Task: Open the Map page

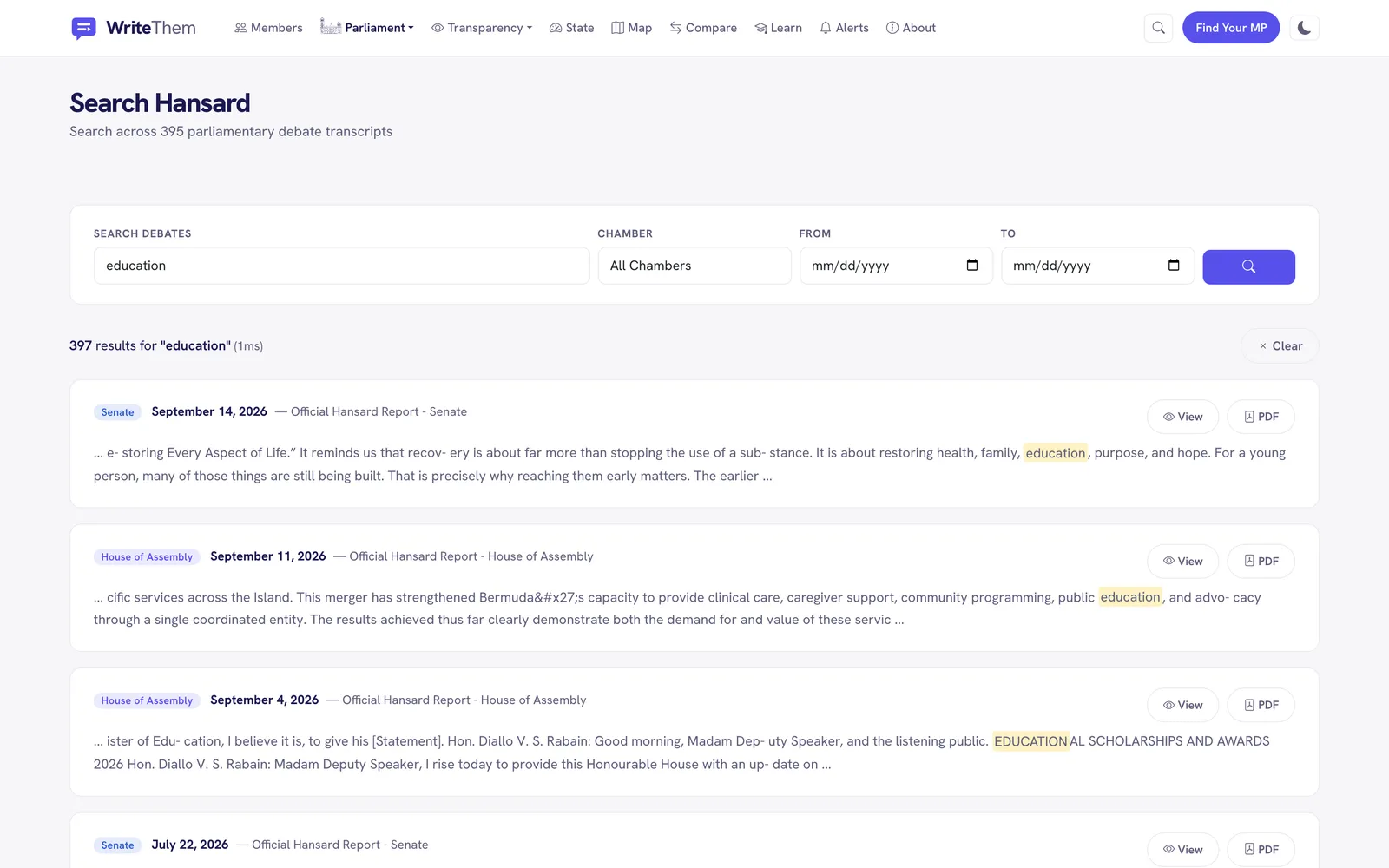Action: click(631, 28)
